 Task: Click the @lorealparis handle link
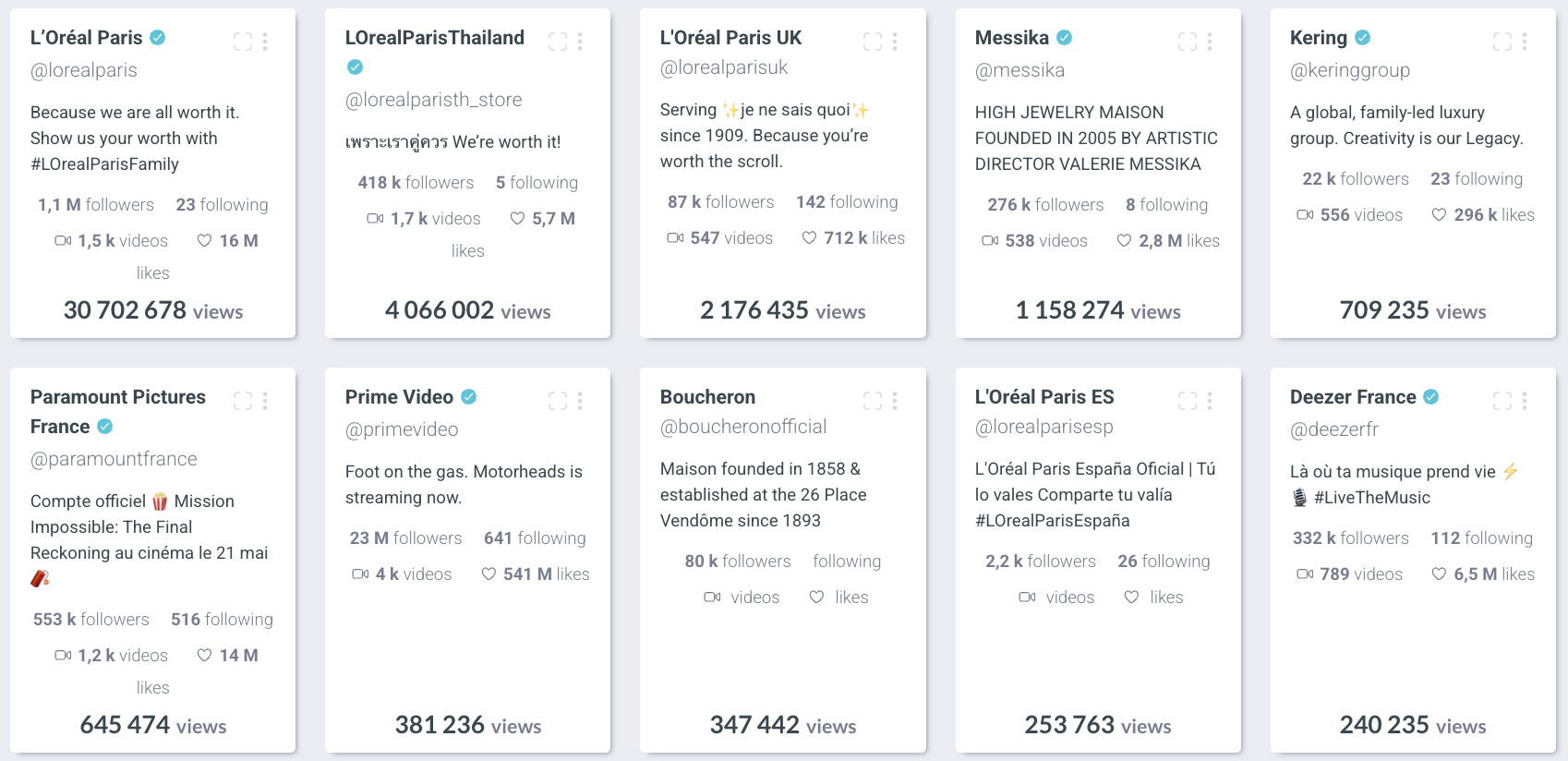tap(84, 70)
